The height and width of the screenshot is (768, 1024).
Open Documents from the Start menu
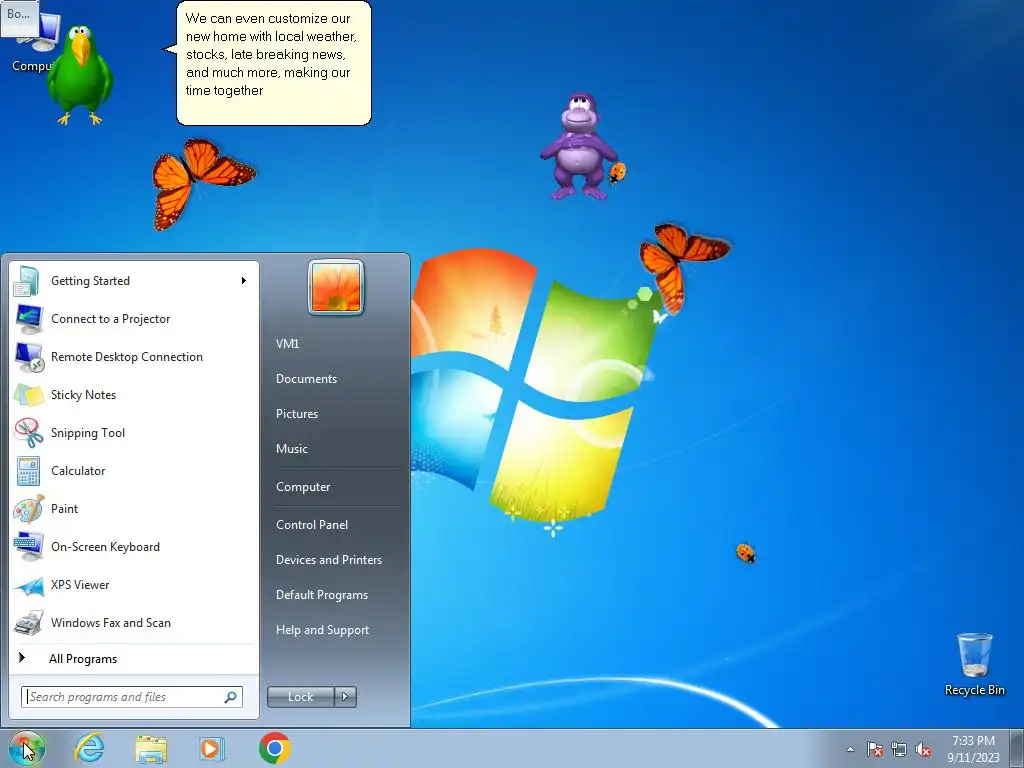coord(306,379)
